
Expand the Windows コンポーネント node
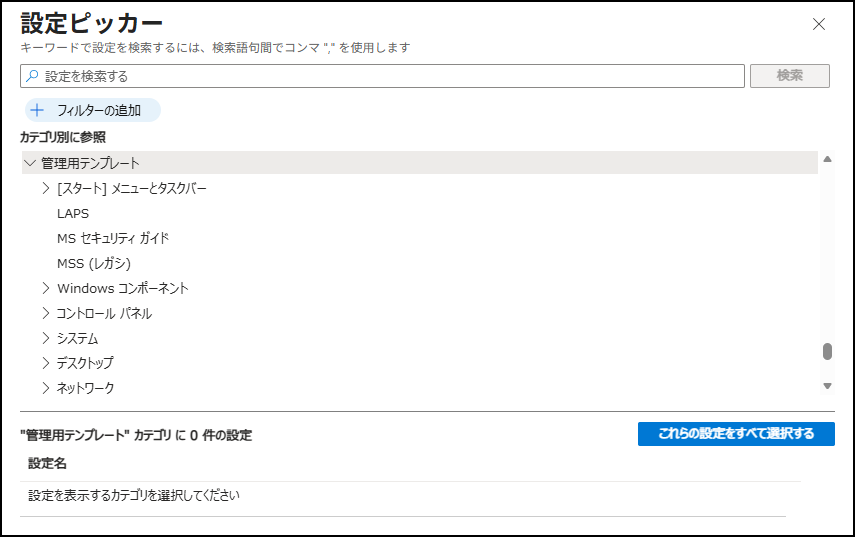point(46,288)
